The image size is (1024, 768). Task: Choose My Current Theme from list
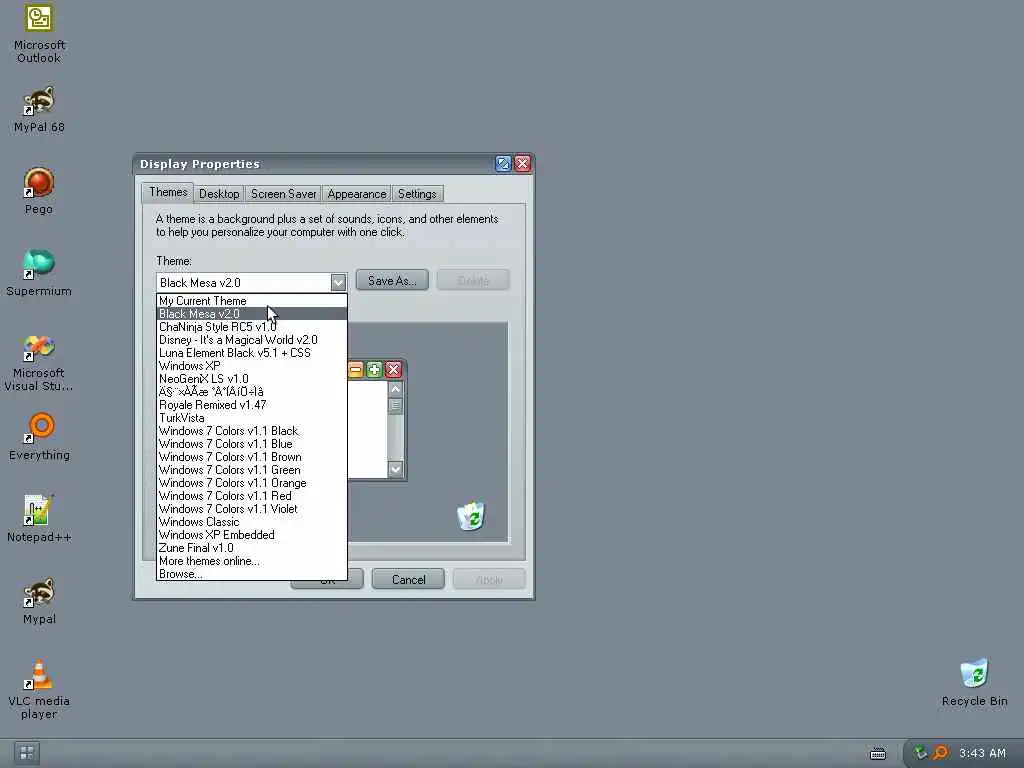point(252,301)
